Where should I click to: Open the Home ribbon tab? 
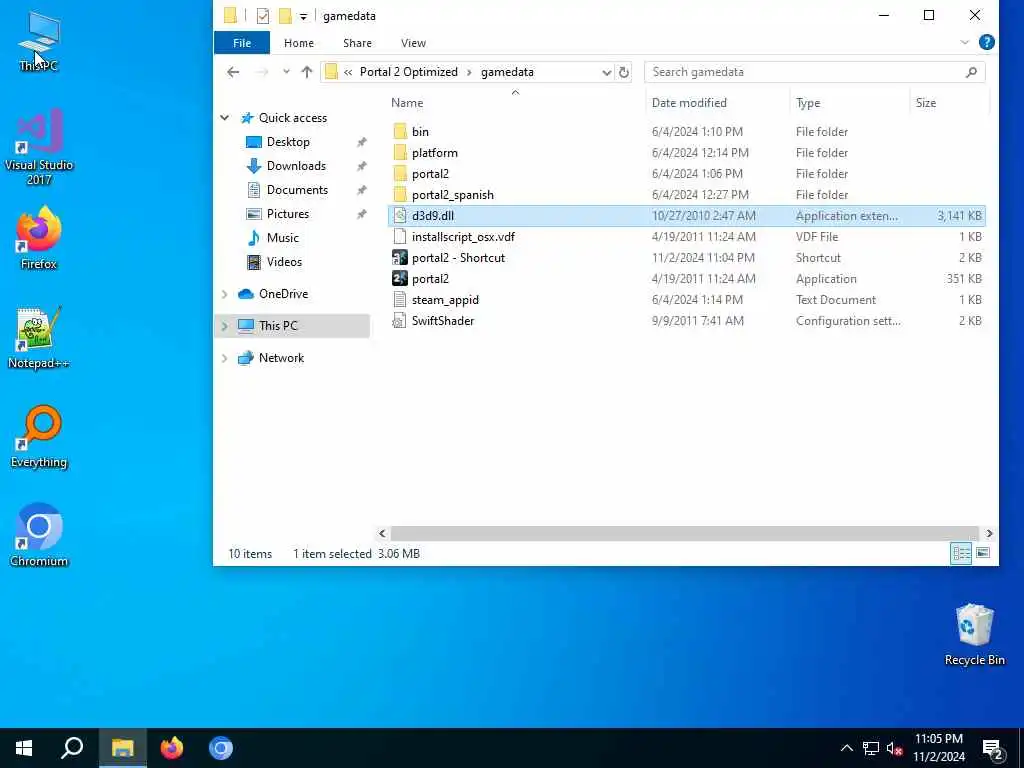[299, 42]
